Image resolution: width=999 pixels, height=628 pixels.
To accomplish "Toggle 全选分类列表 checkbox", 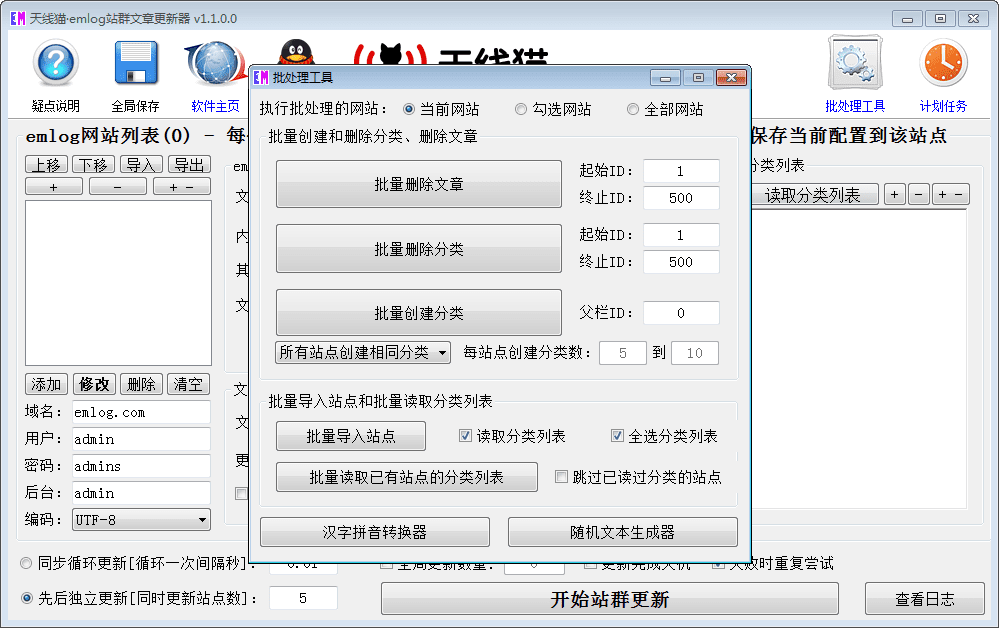I will 617,436.
